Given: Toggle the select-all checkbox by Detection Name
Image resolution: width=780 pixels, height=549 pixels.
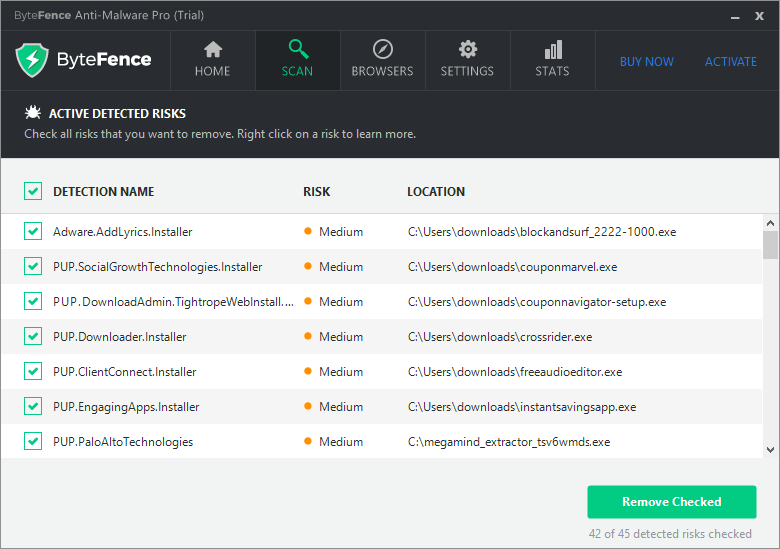Looking at the screenshot, I should [x=33, y=191].
